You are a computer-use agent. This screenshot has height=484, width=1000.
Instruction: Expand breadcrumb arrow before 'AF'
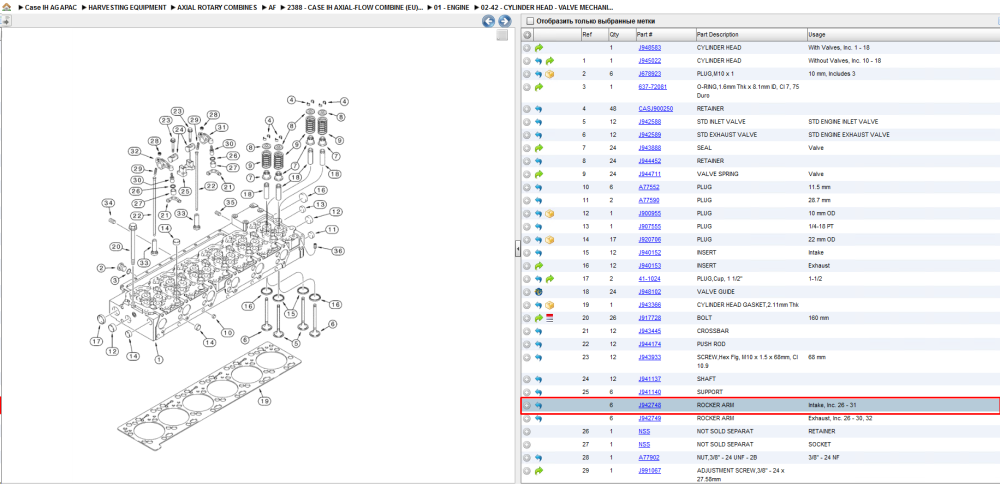click(264, 7)
